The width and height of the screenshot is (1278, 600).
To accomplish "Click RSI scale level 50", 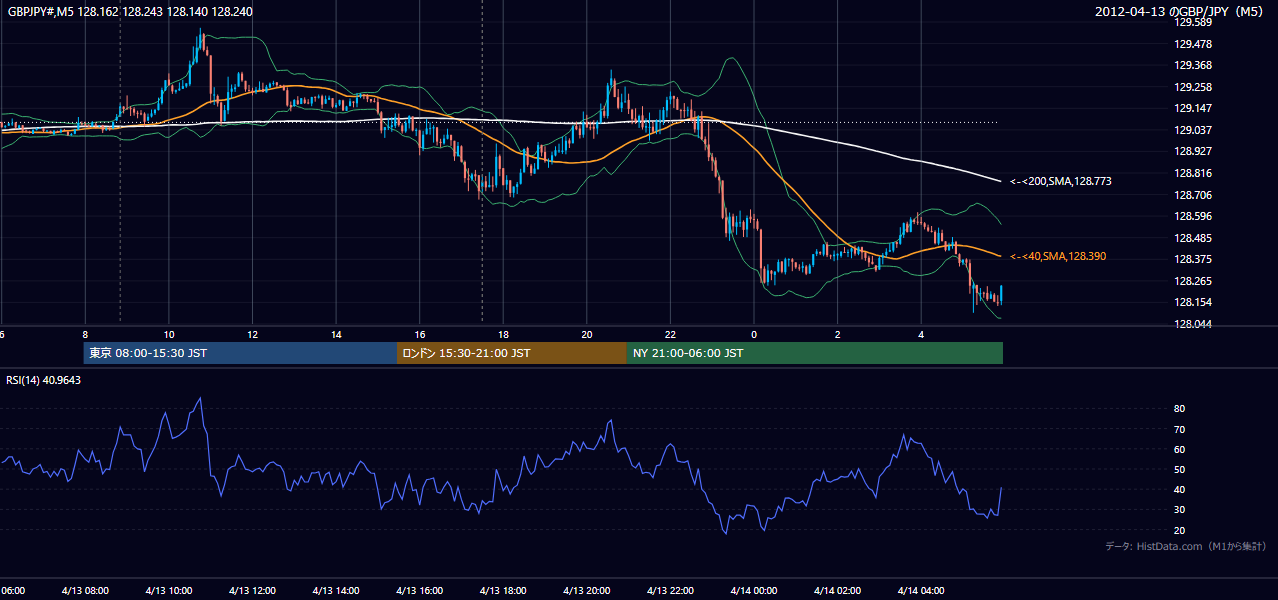I will click(x=1180, y=469).
